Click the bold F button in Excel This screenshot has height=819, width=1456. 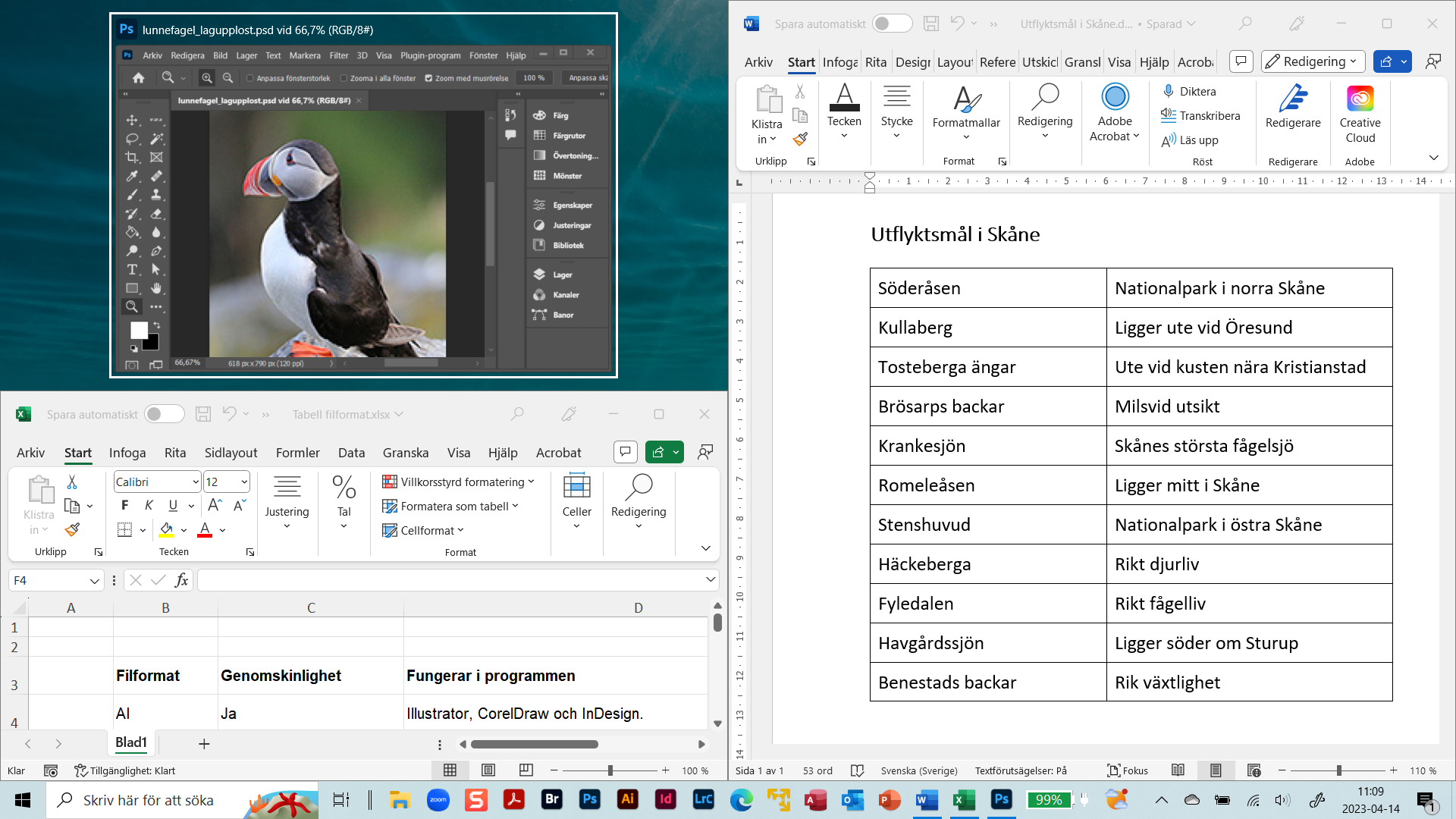click(125, 506)
